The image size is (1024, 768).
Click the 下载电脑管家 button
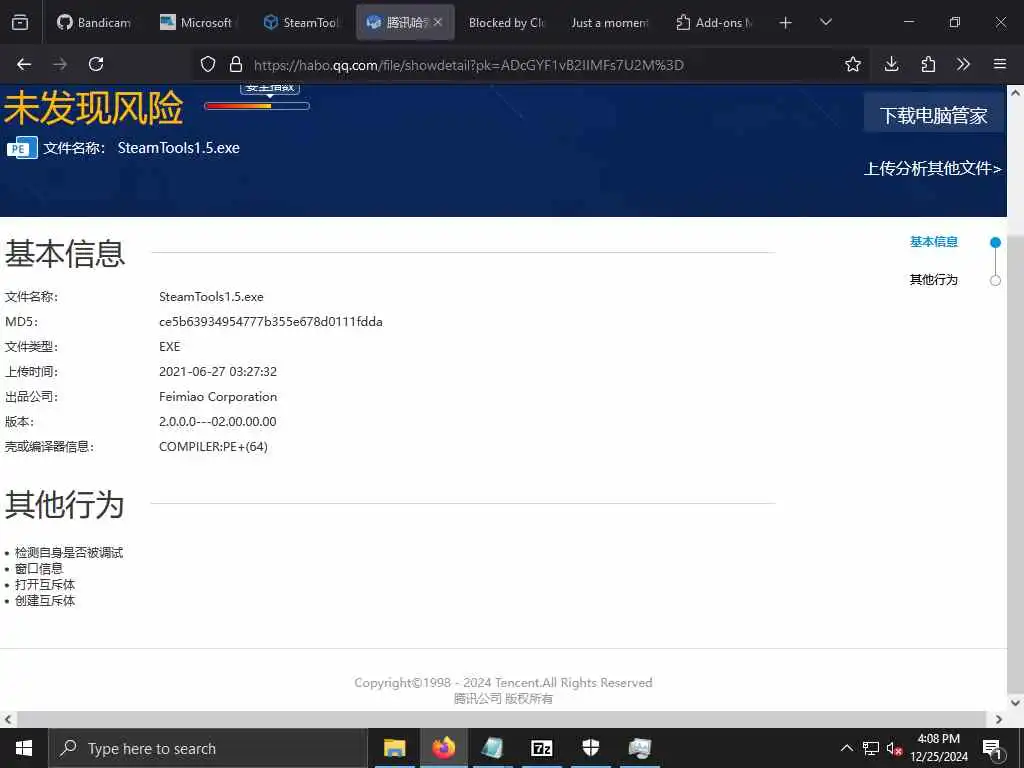[933, 115]
